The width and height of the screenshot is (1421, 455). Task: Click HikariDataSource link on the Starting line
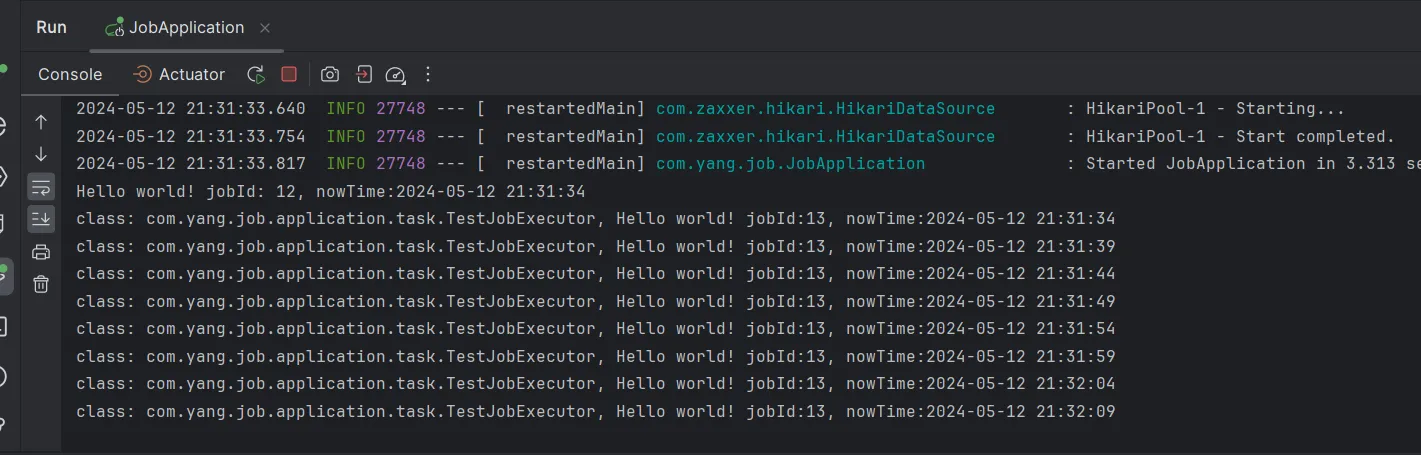click(x=825, y=109)
